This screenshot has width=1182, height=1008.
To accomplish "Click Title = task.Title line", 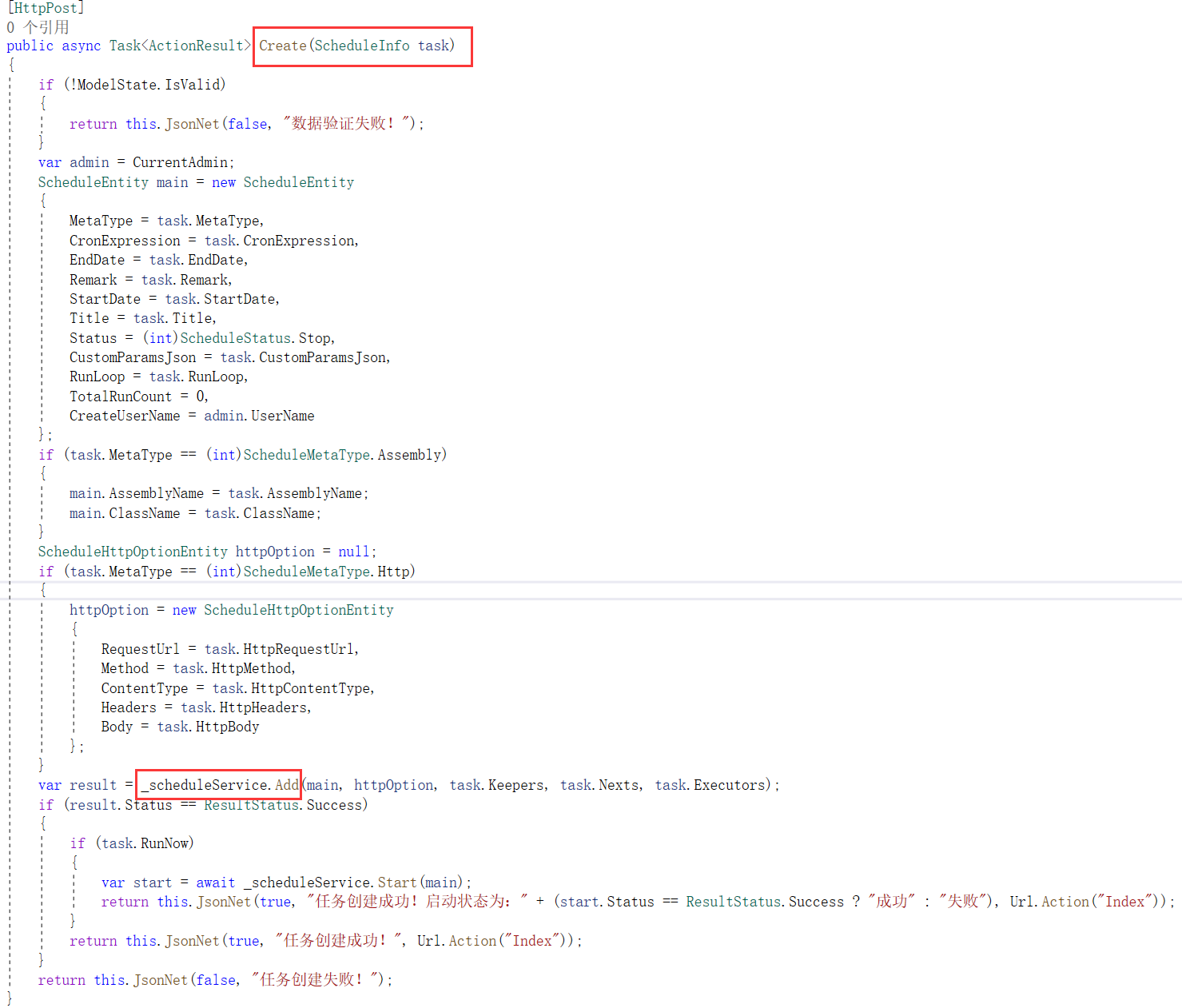I will coord(142,318).
